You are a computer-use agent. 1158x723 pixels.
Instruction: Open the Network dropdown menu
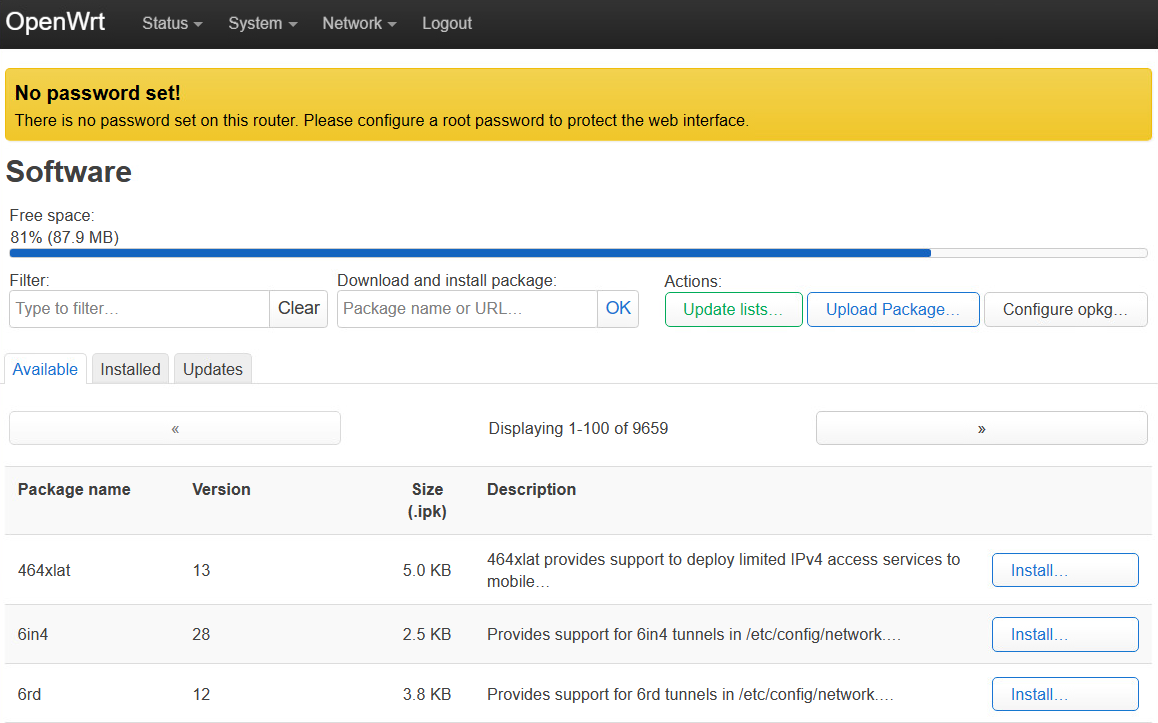[359, 23]
